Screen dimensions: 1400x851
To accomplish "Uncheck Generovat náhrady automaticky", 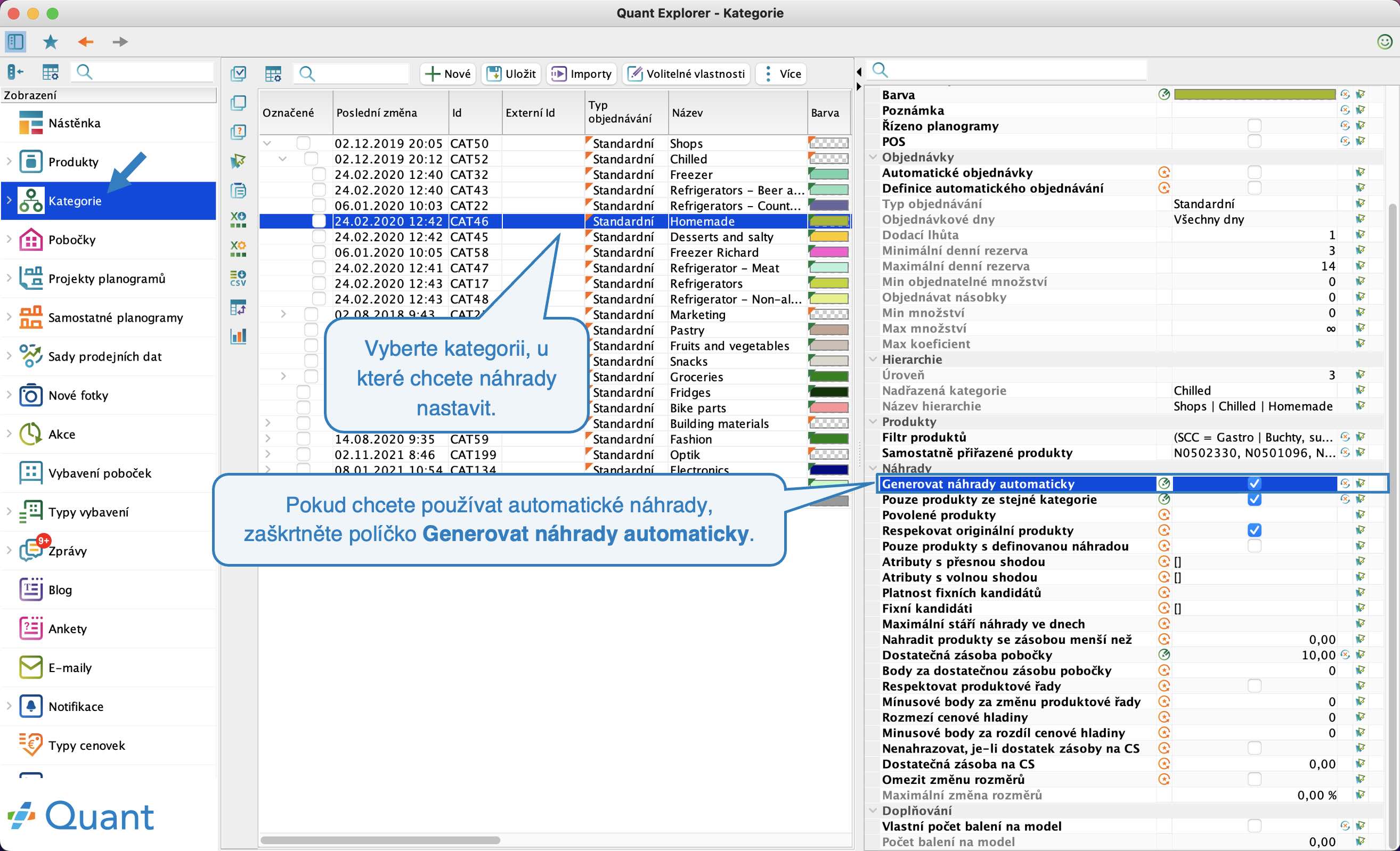I will point(1254,484).
